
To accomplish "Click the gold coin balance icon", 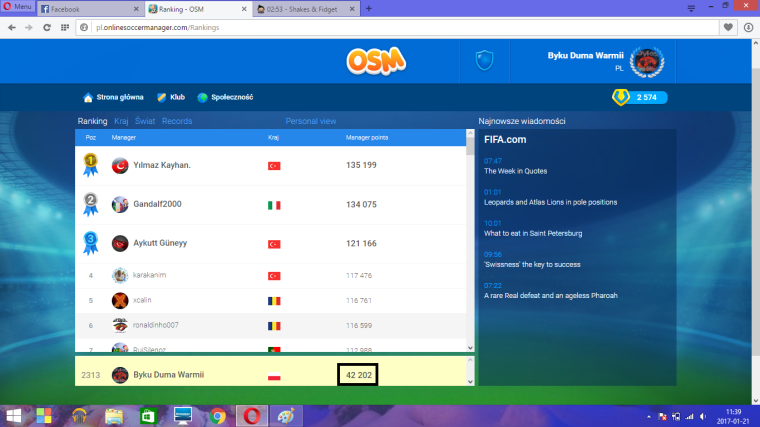I will pos(621,97).
